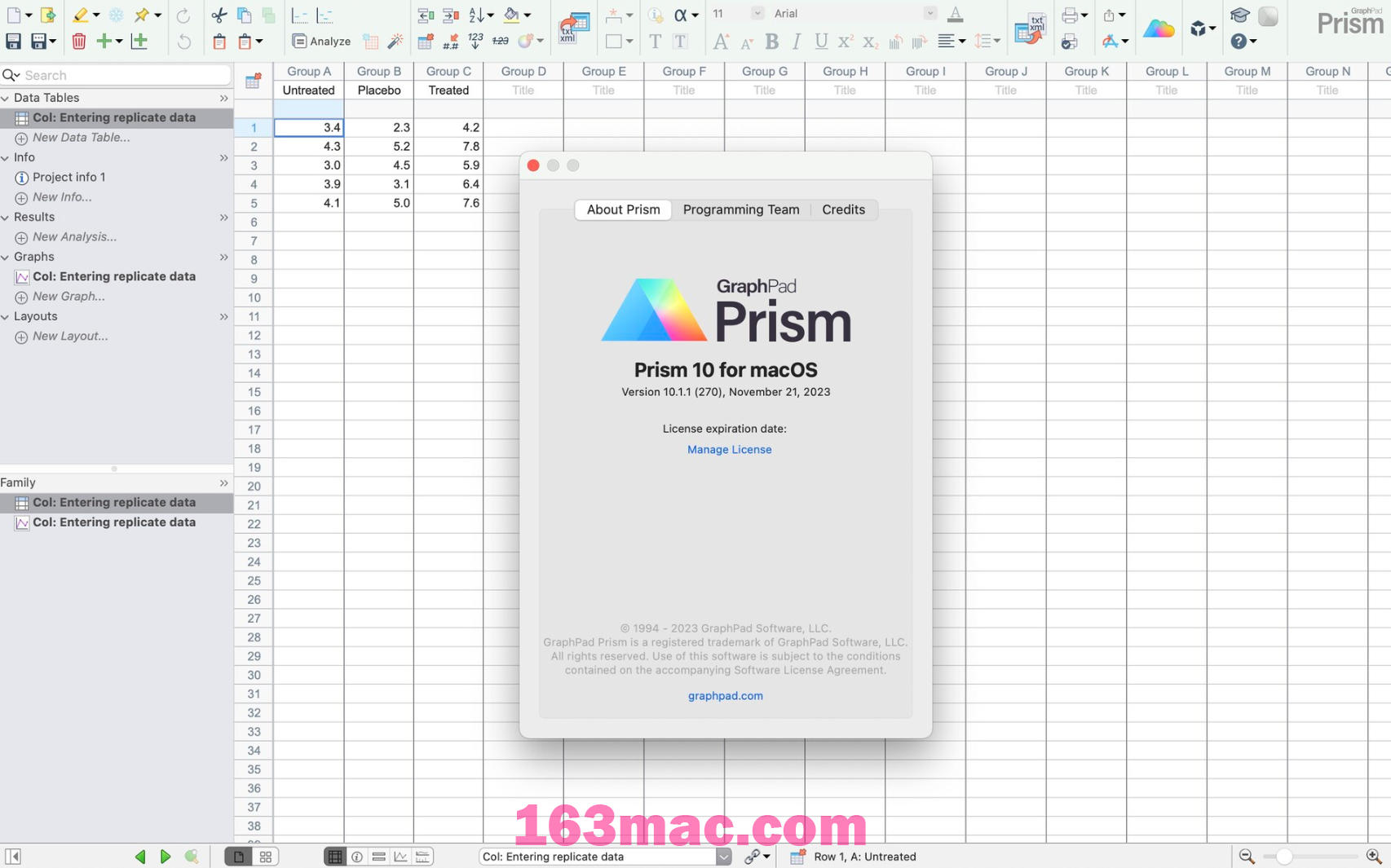Toggle Underline text formatting
The width and height of the screenshot is (1391, 868).
pyautogui.click(x=821, y=41)
